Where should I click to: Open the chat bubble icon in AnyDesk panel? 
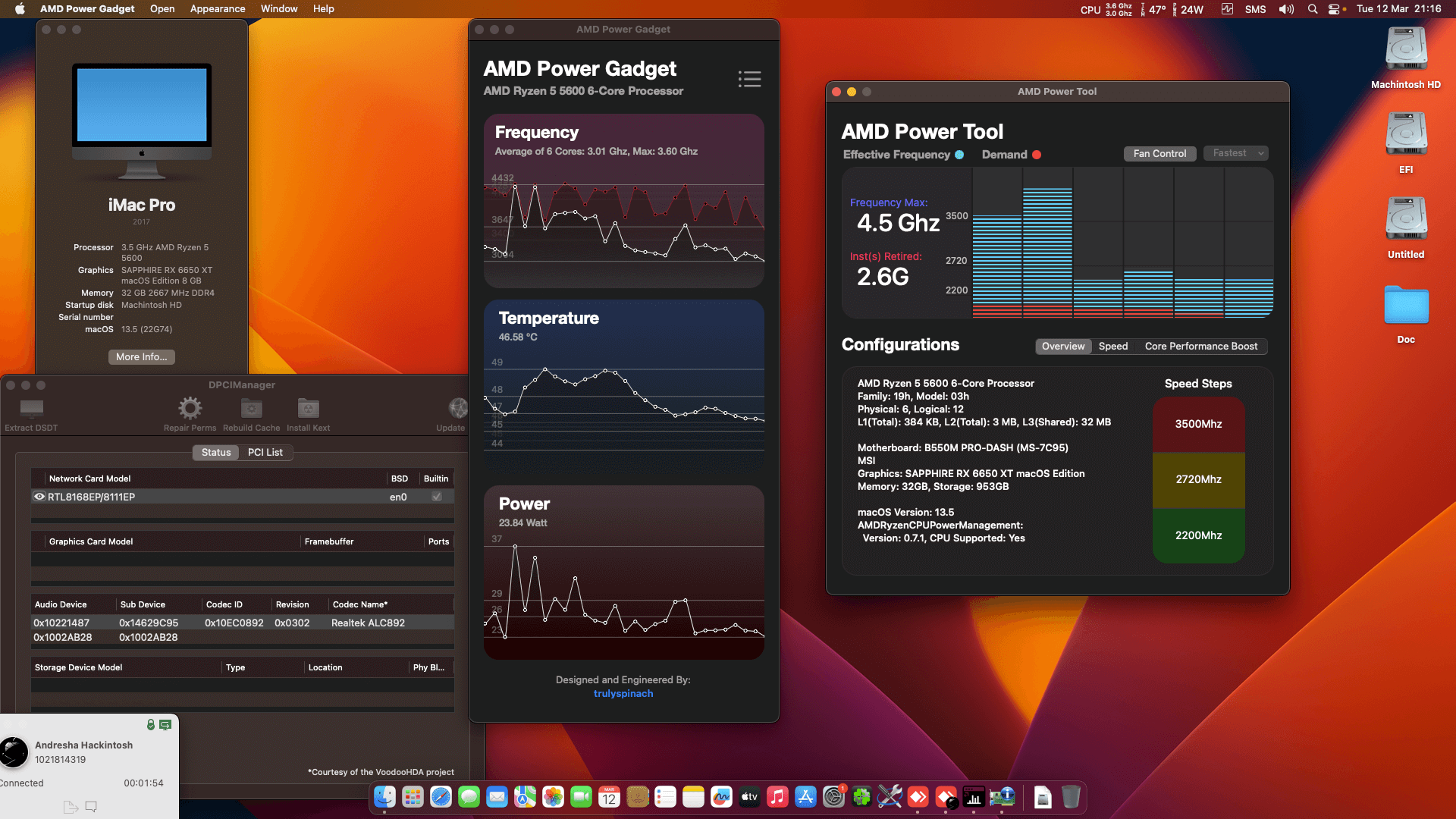91,807
